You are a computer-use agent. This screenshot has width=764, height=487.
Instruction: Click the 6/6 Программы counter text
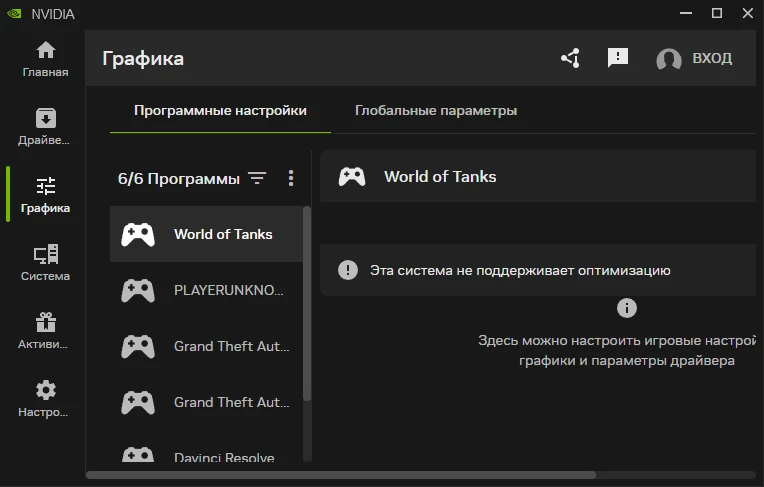[x=179, y=179]
